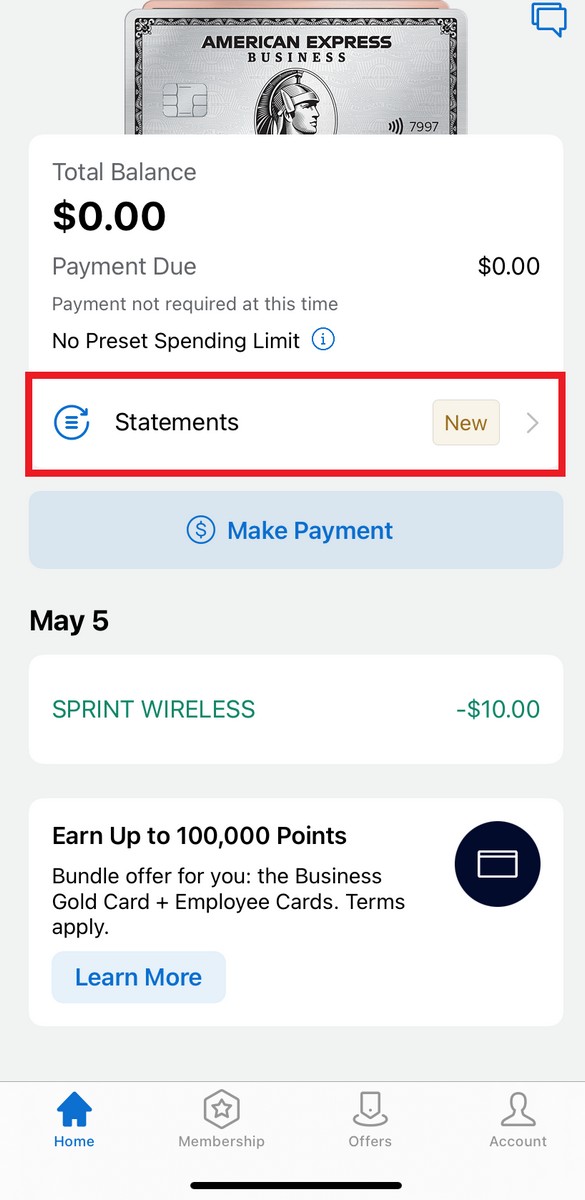Image resolution: width=585 pixels, height=1200 pixels.
Task: Select the Home icon in bottom navigation
Action: pos(74,1108)
